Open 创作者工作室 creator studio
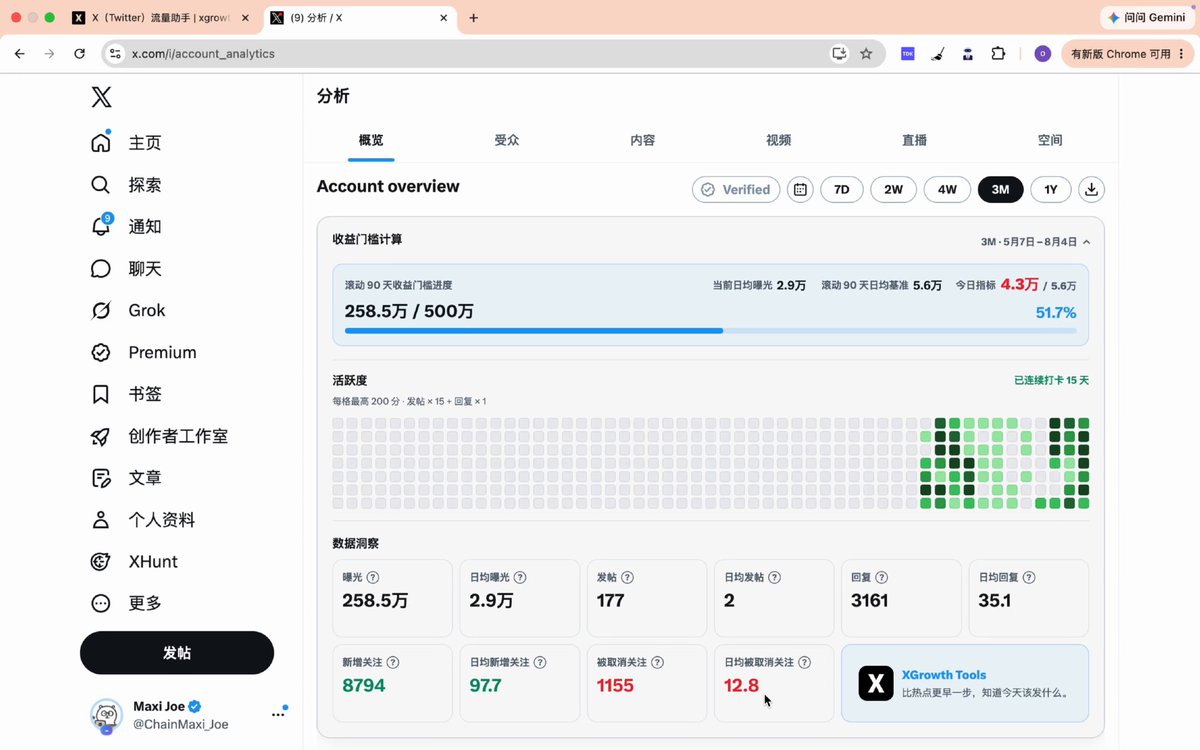1200x750 pixels. [x=159, y=437]
